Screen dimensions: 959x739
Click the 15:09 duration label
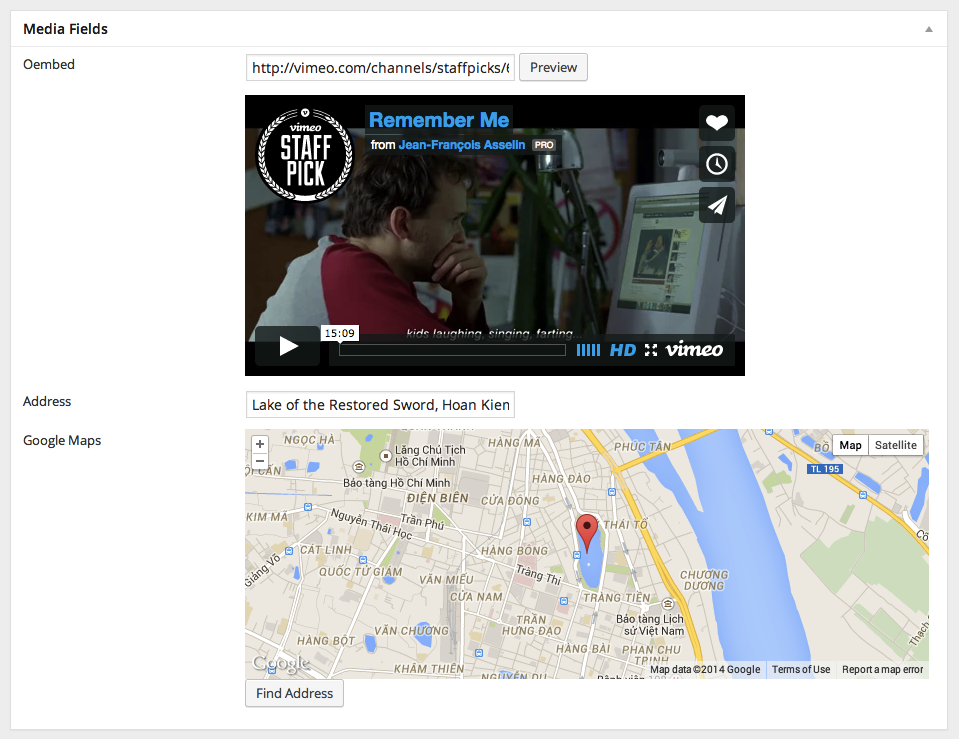[339, 333]
